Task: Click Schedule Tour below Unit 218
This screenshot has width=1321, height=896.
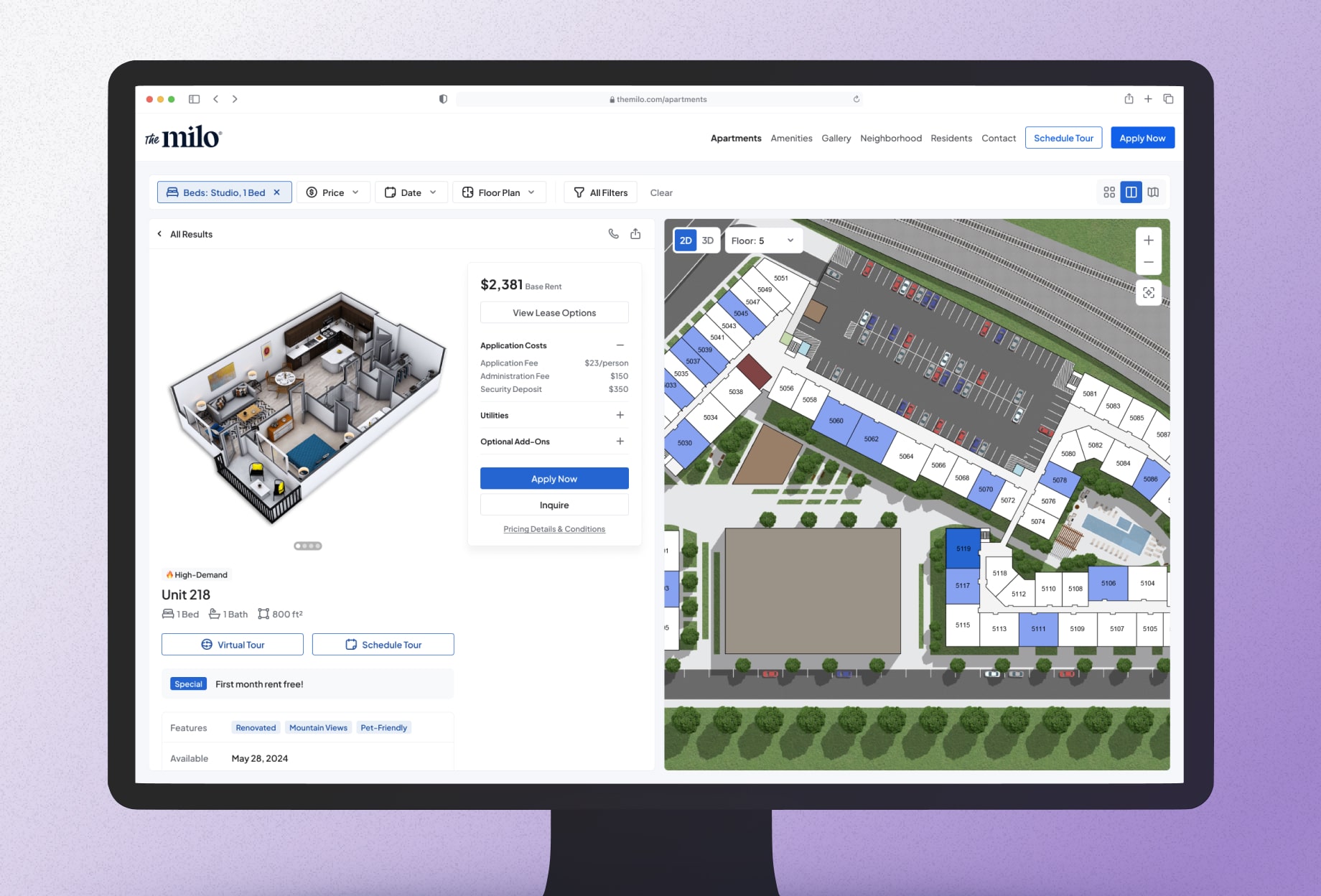Action: (x=383, y=644)
